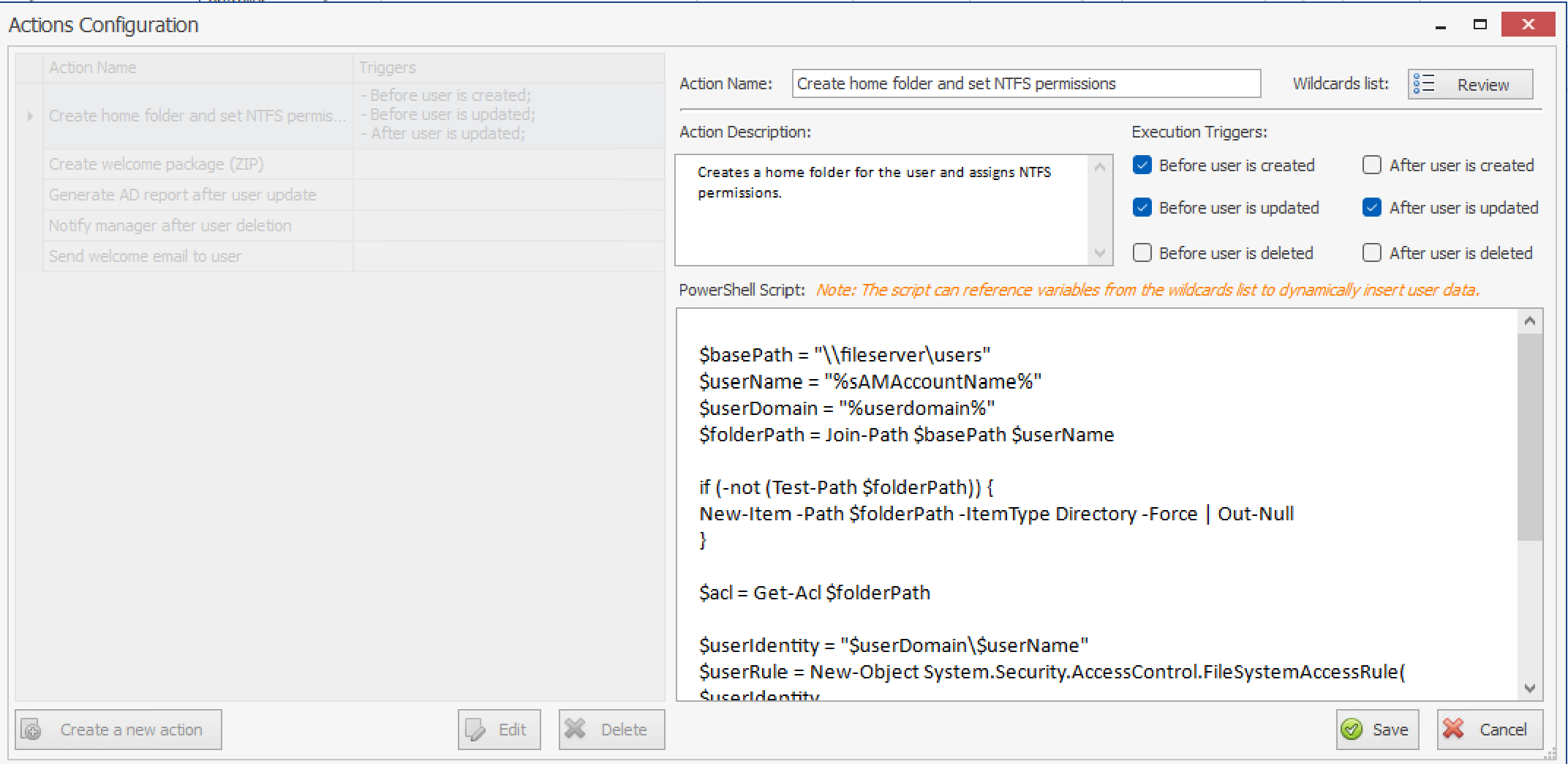Click the Edit button label
1568x764 pixels.
[512, 730]
